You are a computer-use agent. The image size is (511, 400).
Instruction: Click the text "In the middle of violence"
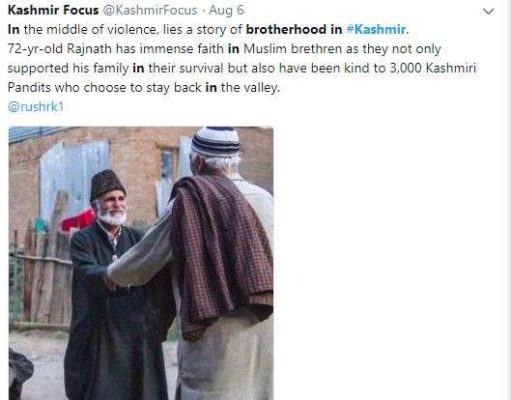[x=82, y=29]
